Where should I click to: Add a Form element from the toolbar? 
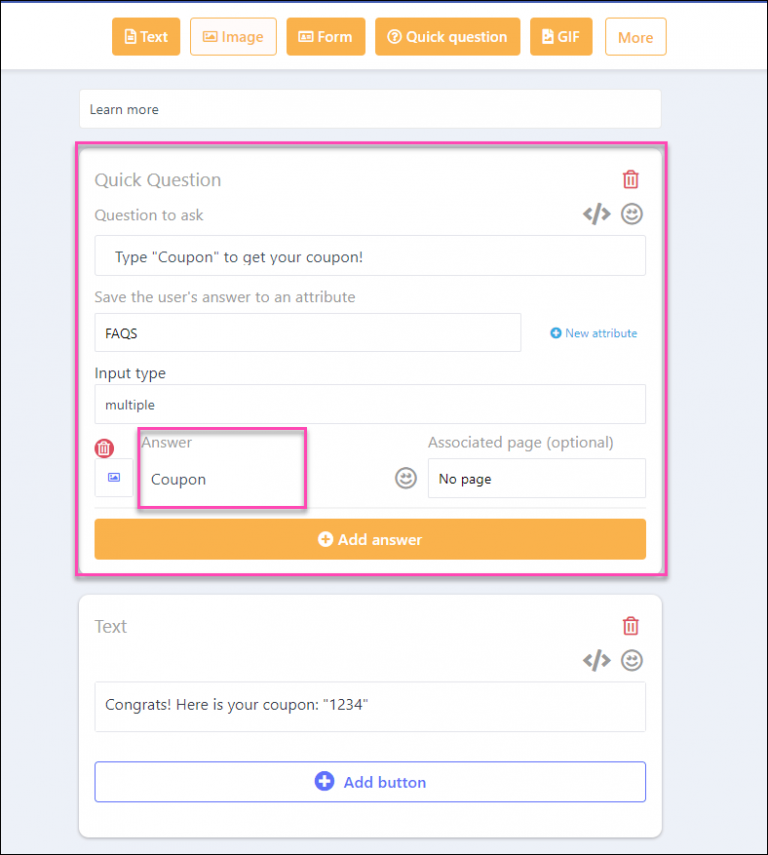click(x=325, y=36)
